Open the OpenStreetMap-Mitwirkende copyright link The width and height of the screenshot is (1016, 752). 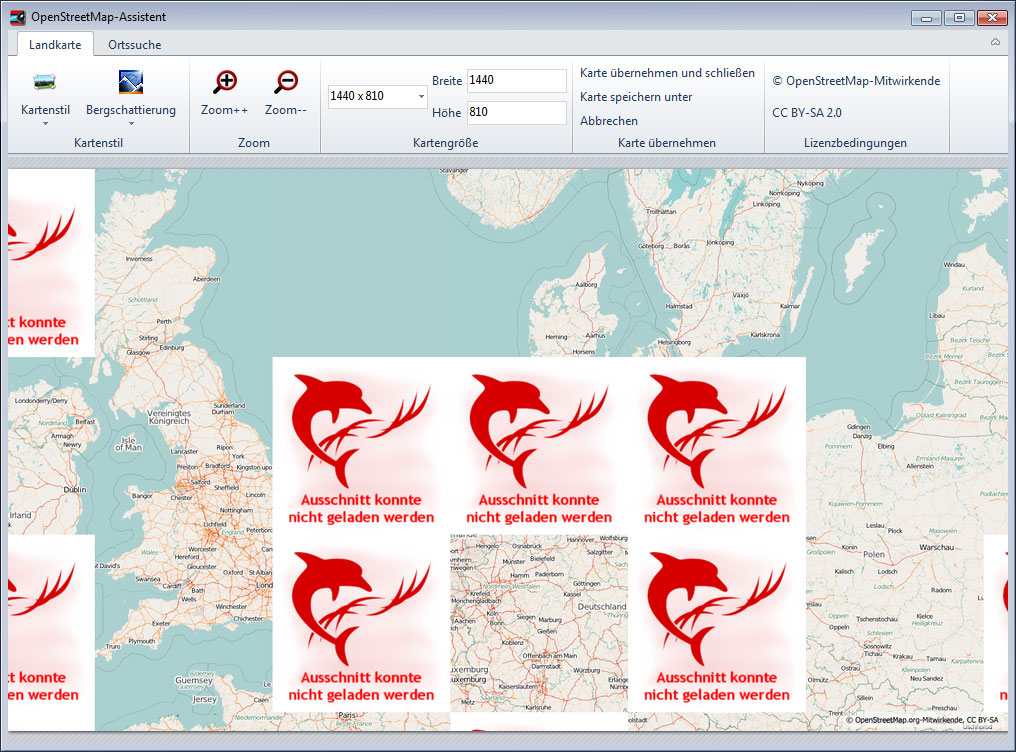[856, 81]
